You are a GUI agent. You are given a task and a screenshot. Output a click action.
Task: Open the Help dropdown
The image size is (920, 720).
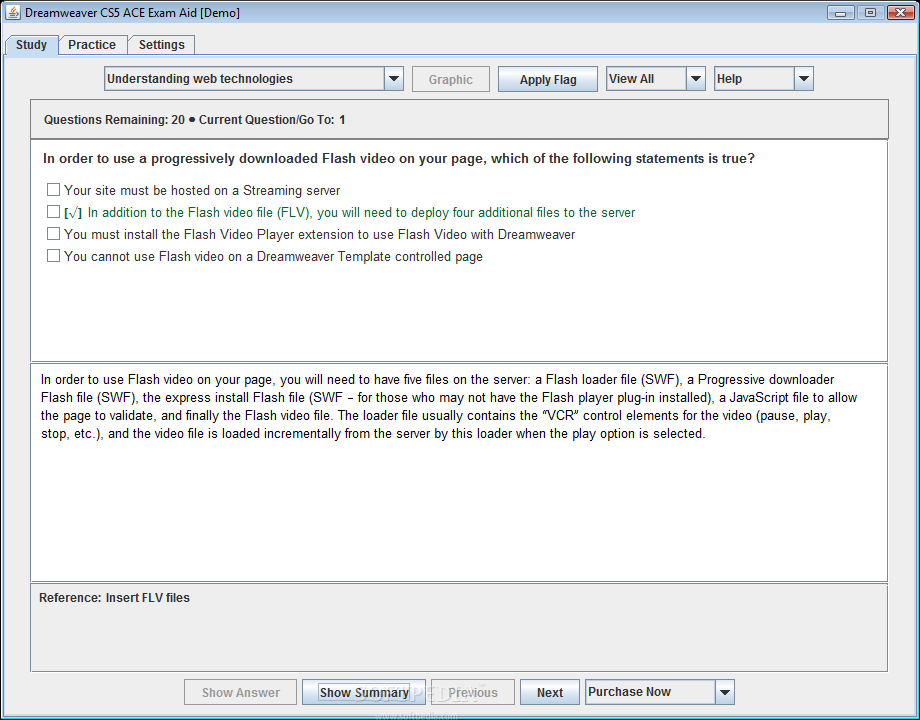pyautogui.click(x=763, y=79)
